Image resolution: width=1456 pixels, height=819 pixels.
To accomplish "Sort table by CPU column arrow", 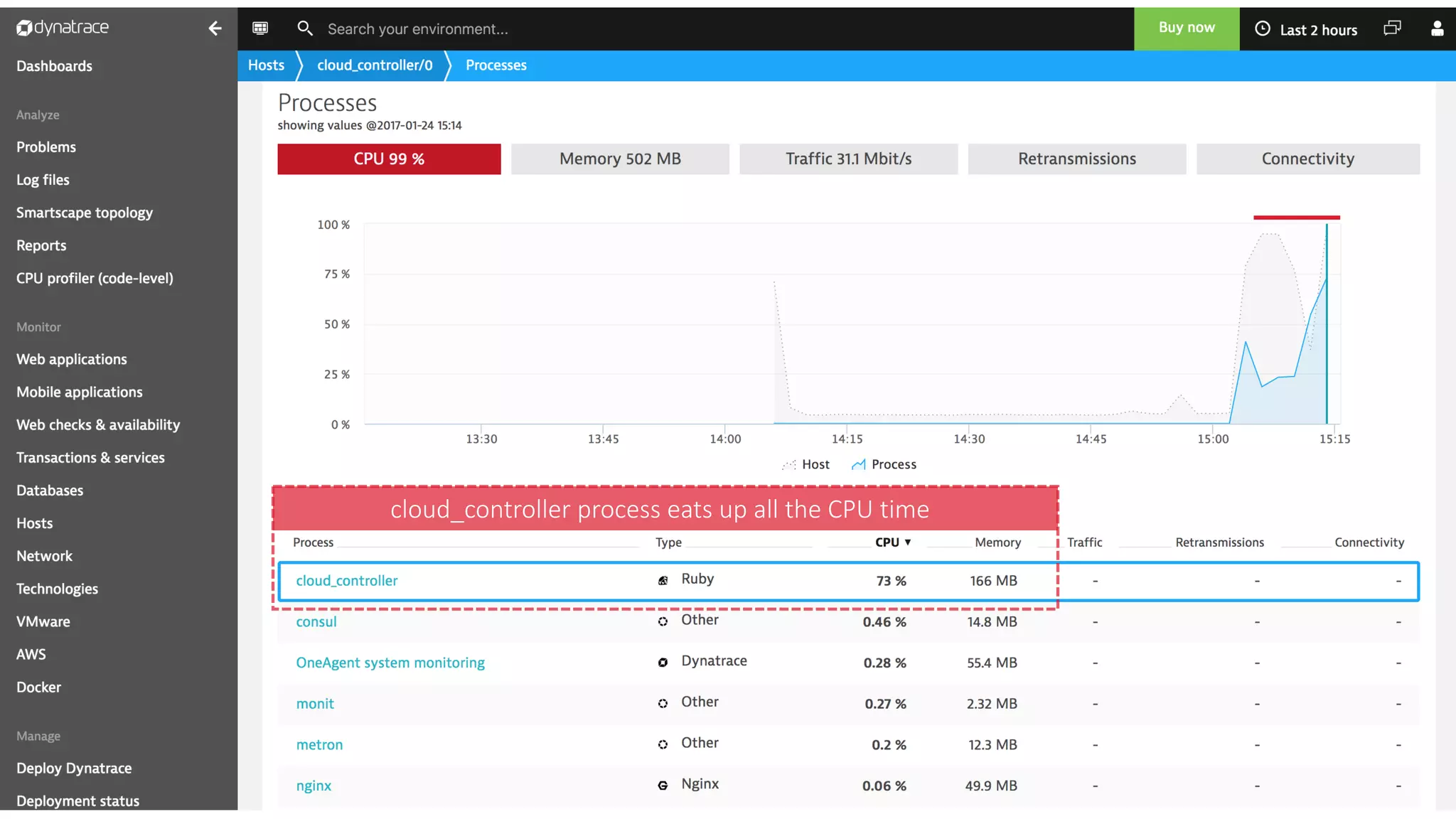I will (x=908, y=542).
